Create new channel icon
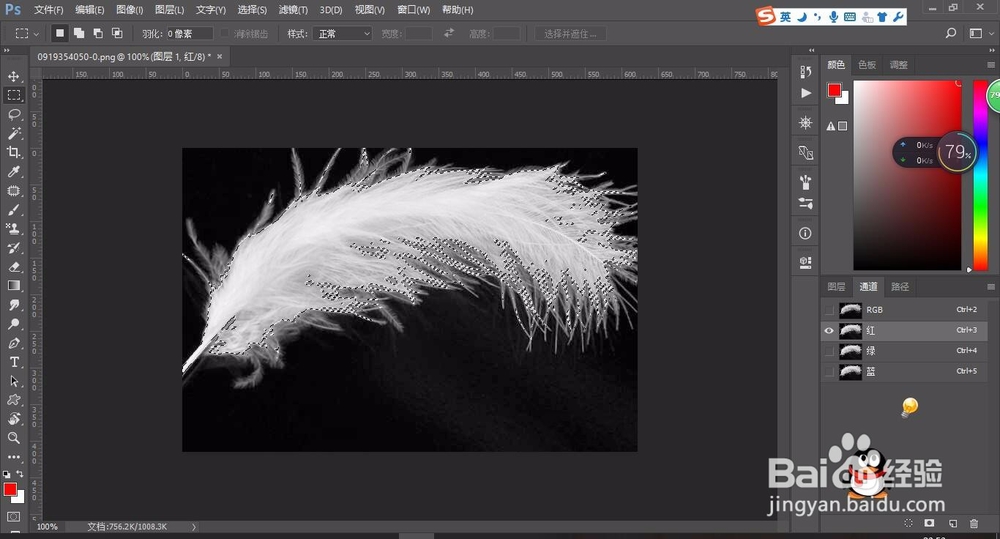The width and height of the screenshot is (1000, 539). pos(953,523)
